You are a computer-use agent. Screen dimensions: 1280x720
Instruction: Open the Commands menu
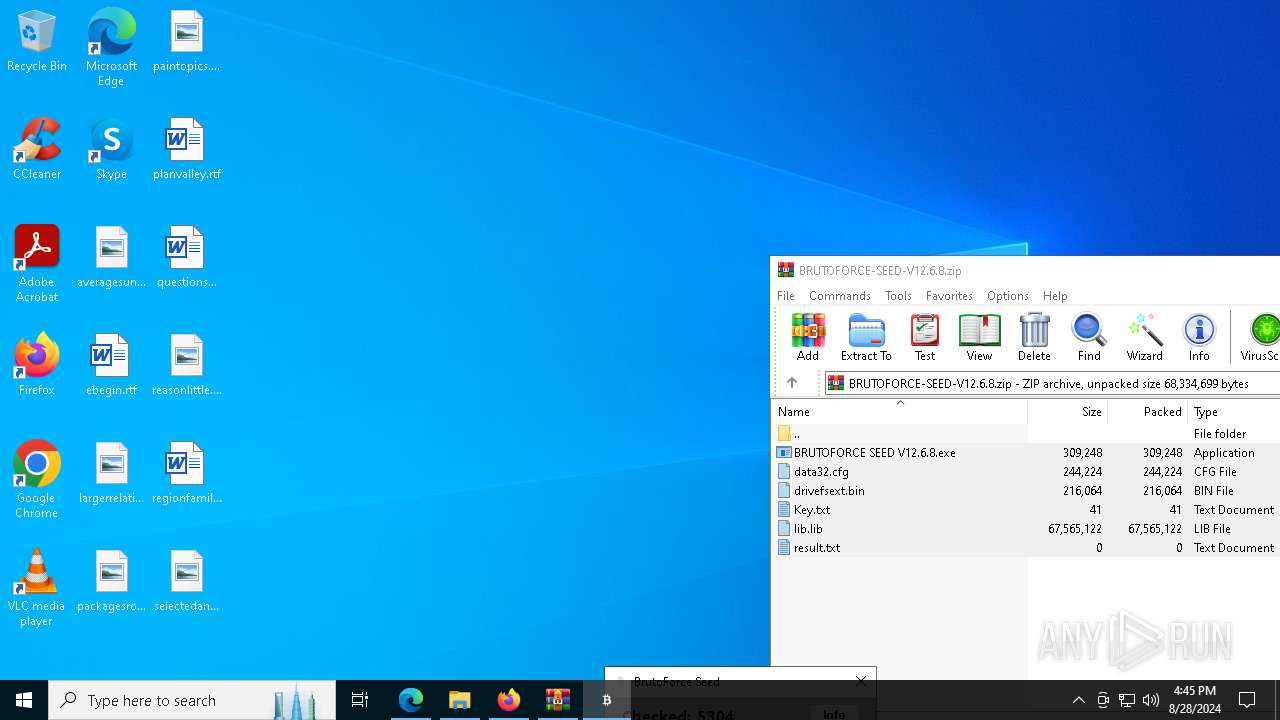[x=840, y=296]
